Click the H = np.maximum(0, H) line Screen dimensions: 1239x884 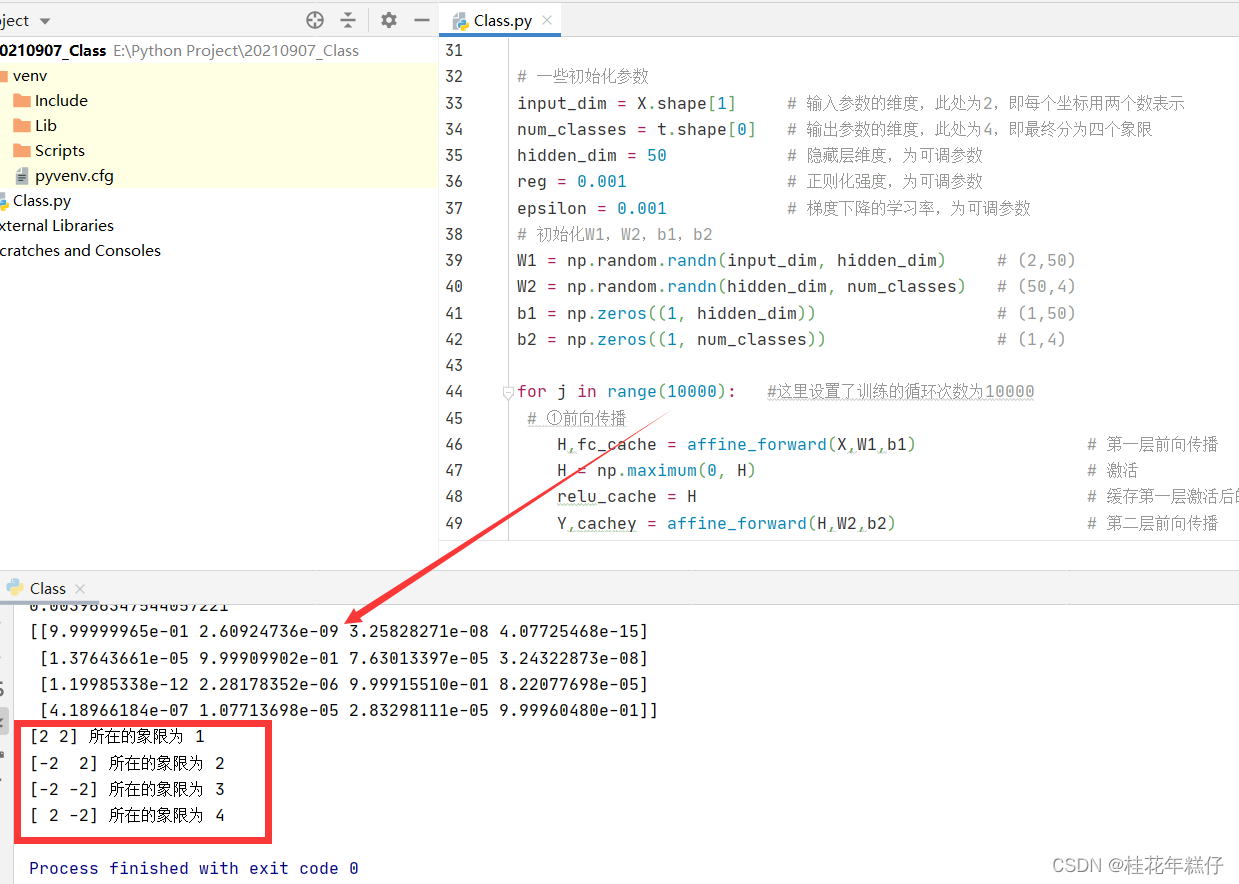point(657,470)
